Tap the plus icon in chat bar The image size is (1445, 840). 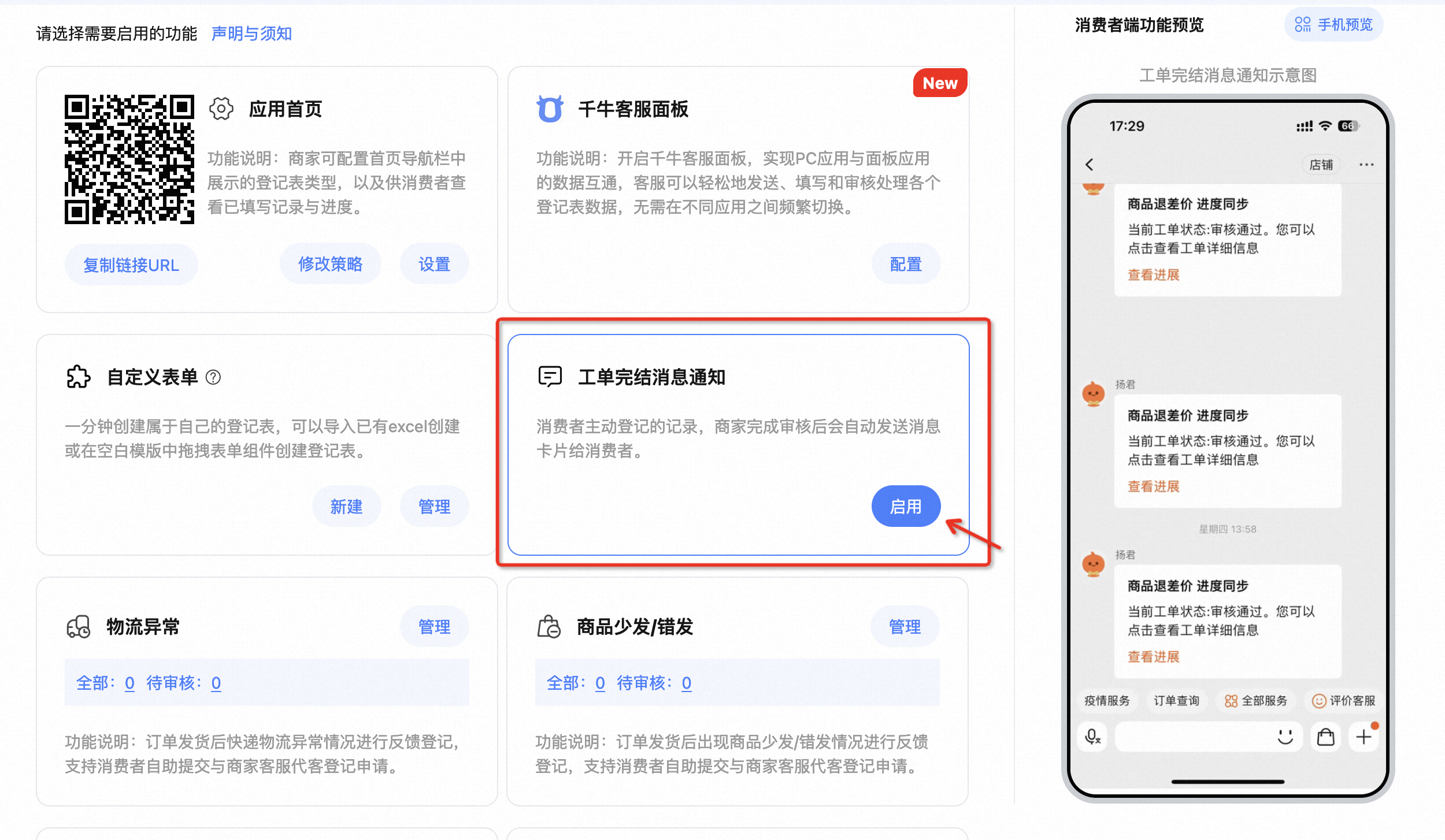(x=1364, y=737)
